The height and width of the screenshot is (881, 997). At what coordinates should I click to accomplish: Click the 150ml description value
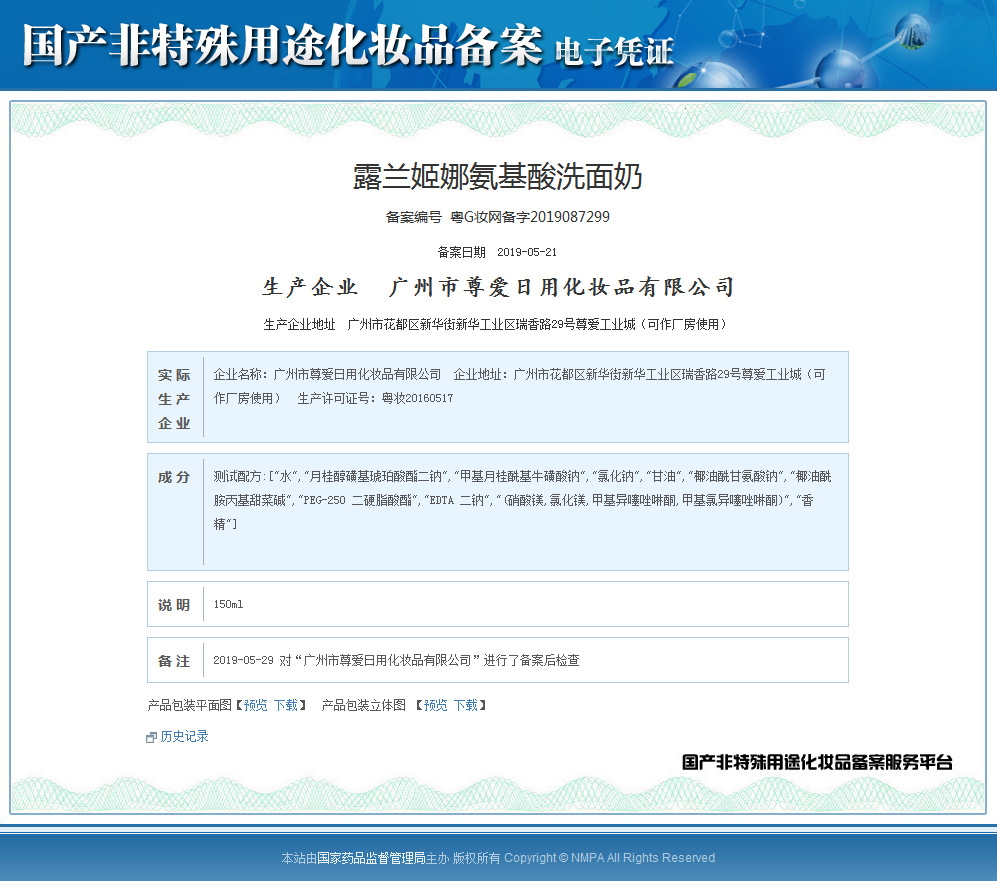pos(228,604)
